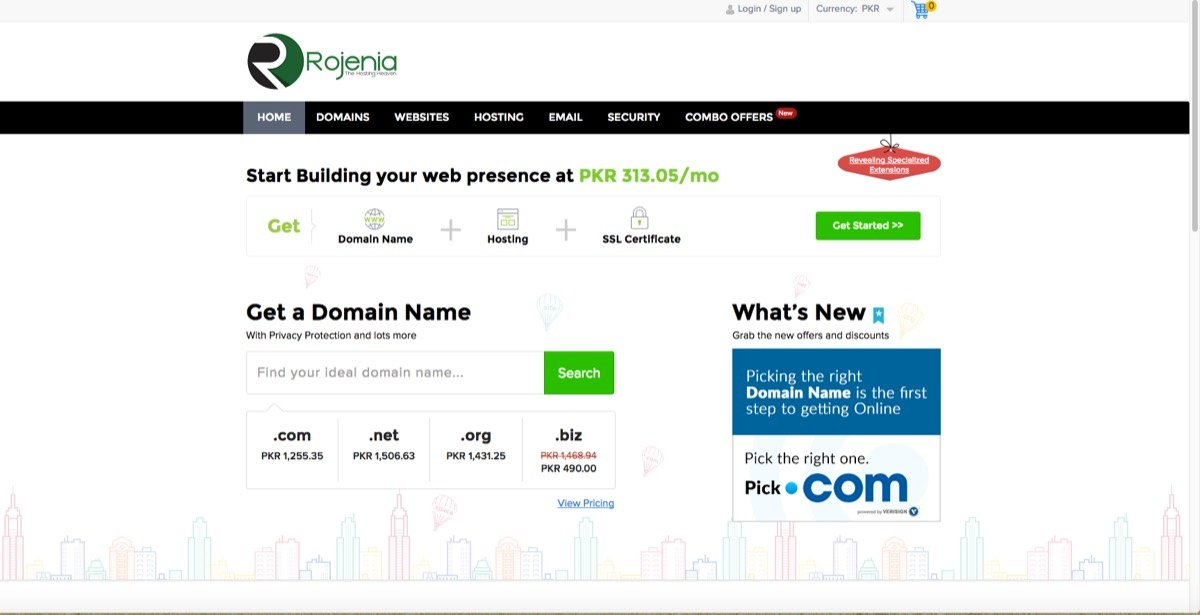Click the PKR 490.00 discounted price
Screen dimensions: 1200x615
568,468
